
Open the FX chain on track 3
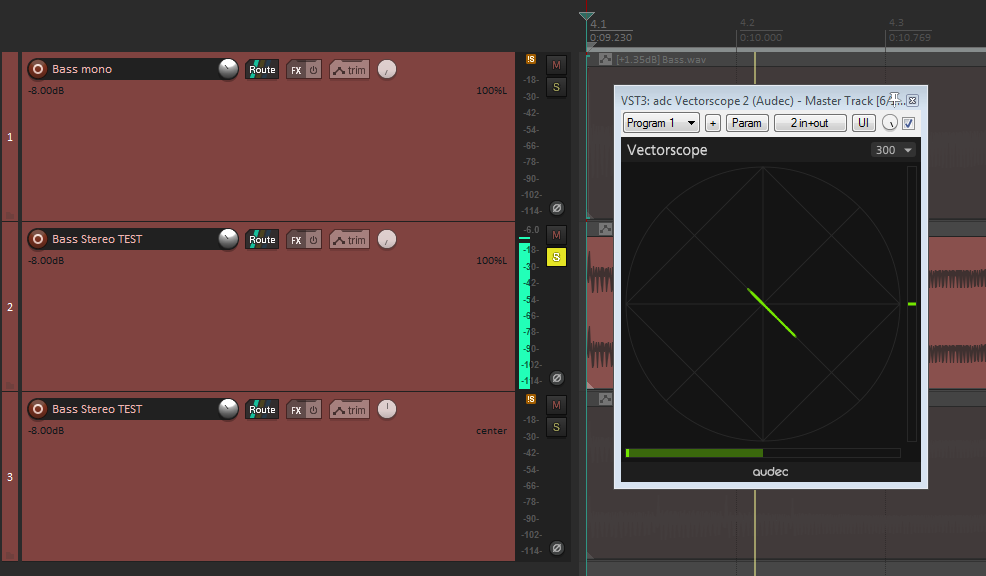[x=296, y=410]
